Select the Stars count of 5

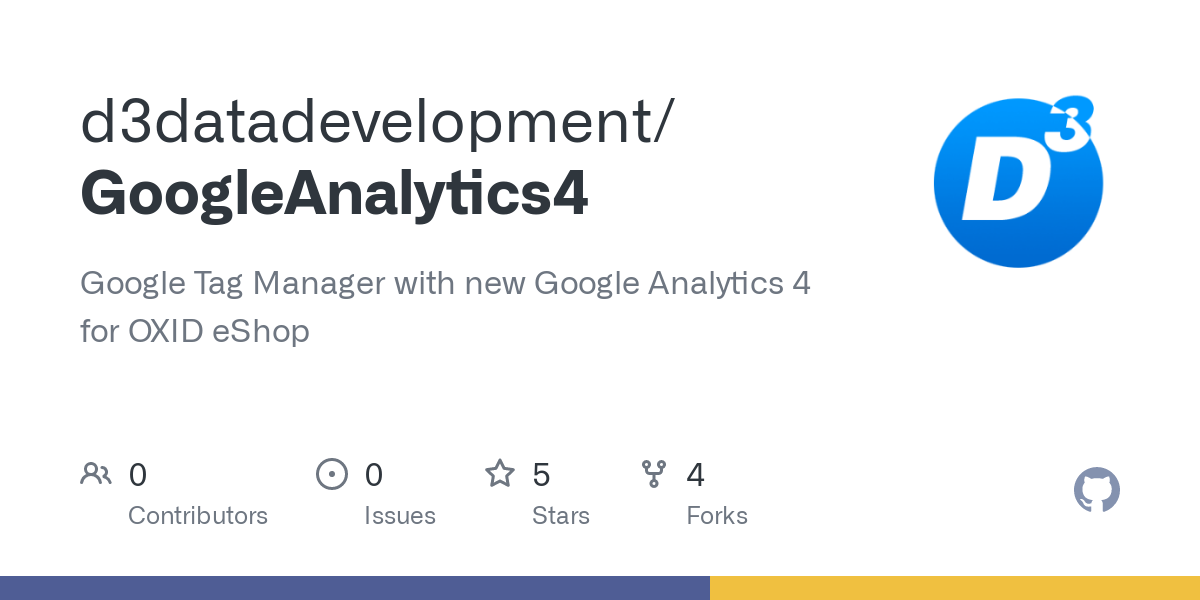[x=541, y=475]
